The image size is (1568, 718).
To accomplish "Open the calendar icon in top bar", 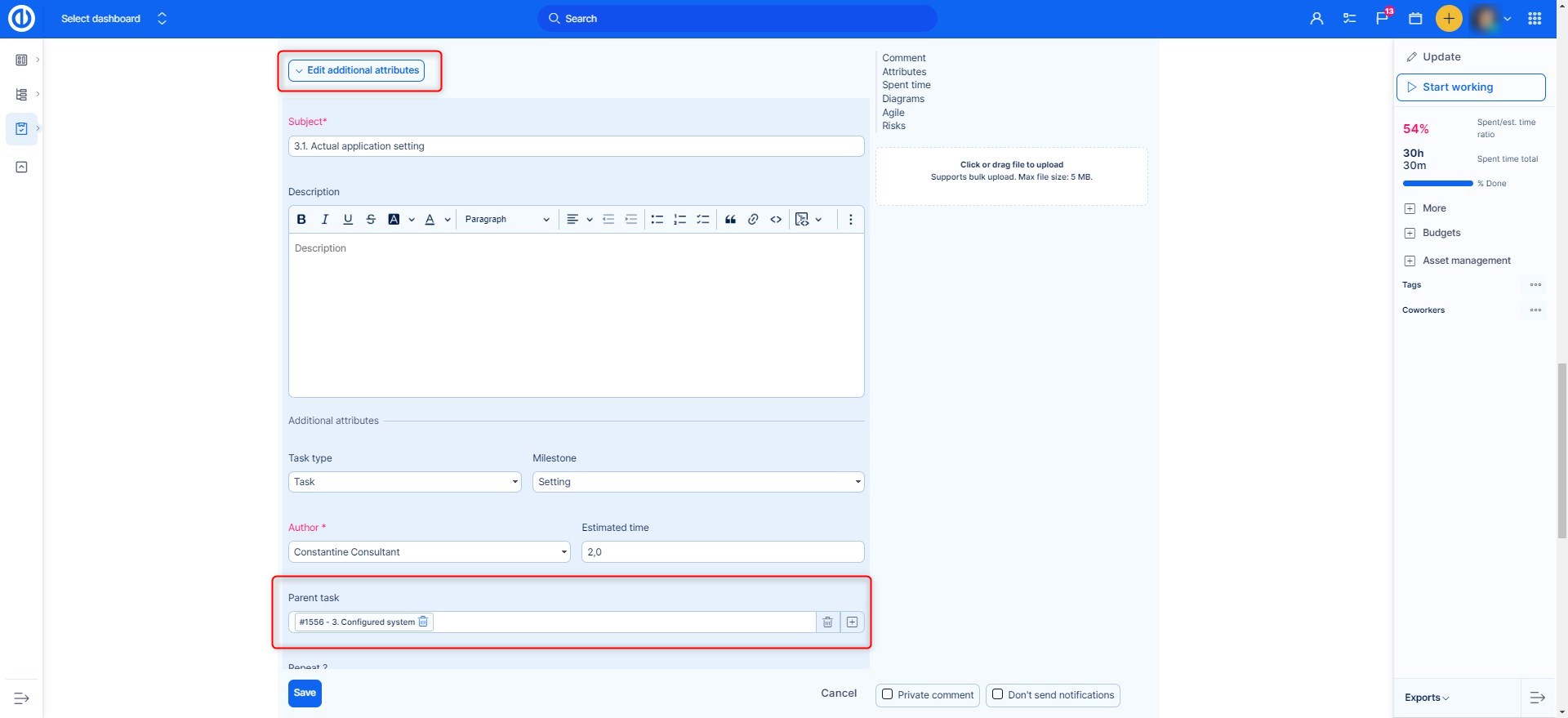I will (1415, 19).
